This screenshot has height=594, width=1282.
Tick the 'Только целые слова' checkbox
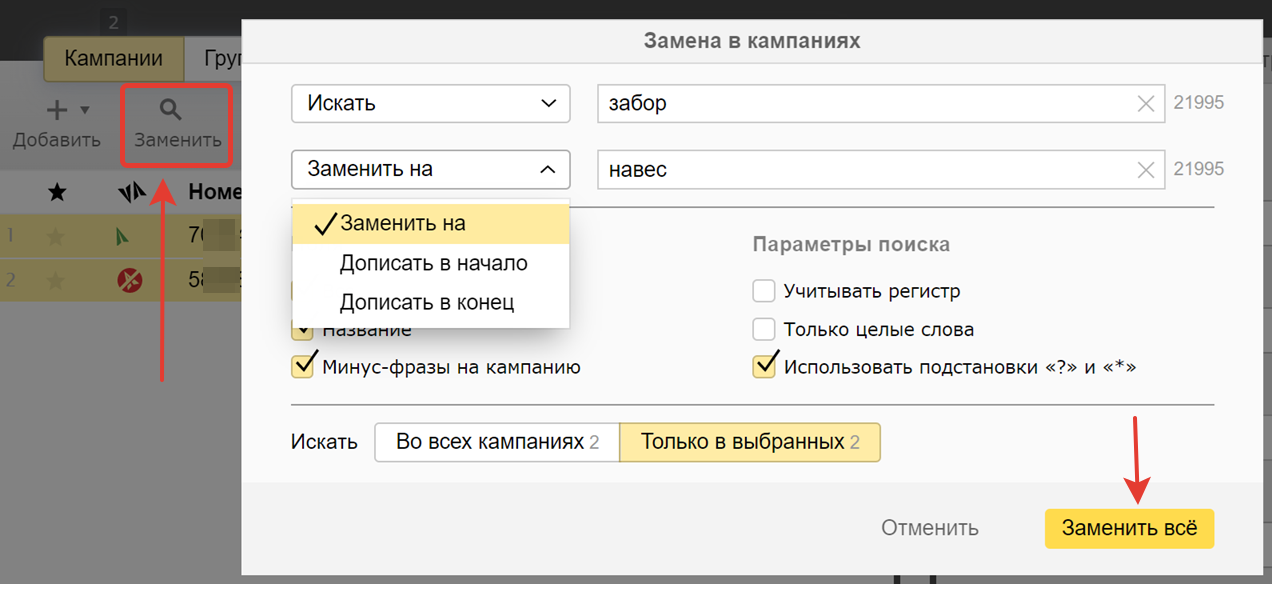point(764,329)
